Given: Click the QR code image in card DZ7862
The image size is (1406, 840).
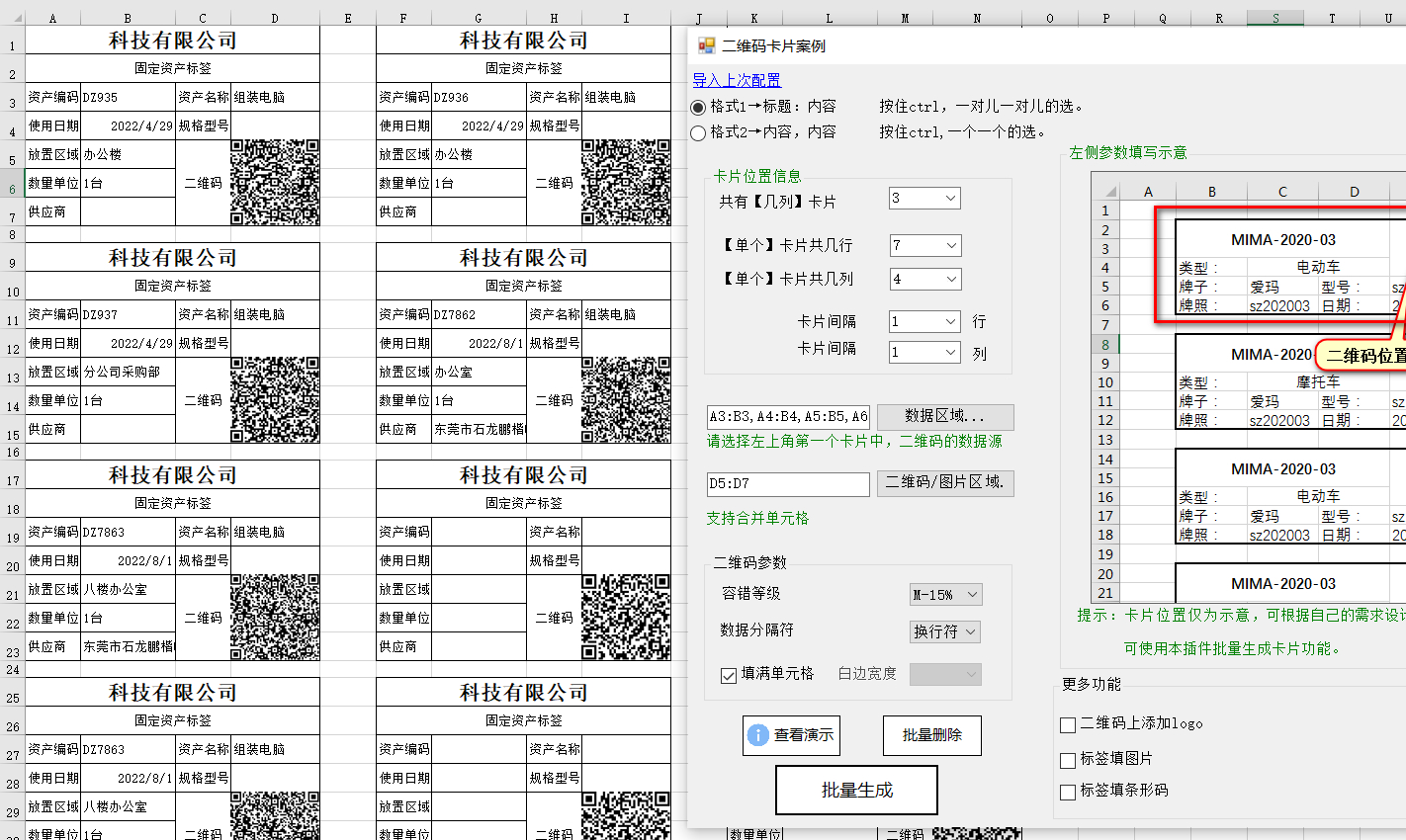Looking at the screenshot, I should click(626, 399).
